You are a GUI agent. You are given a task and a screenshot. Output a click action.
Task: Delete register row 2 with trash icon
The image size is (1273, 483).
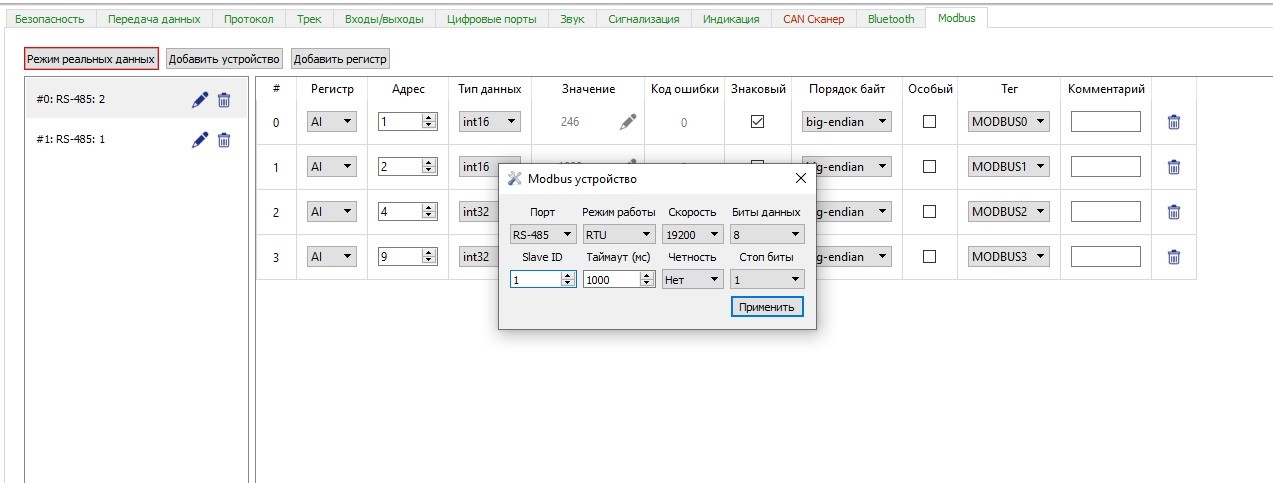coord(1174,212)
